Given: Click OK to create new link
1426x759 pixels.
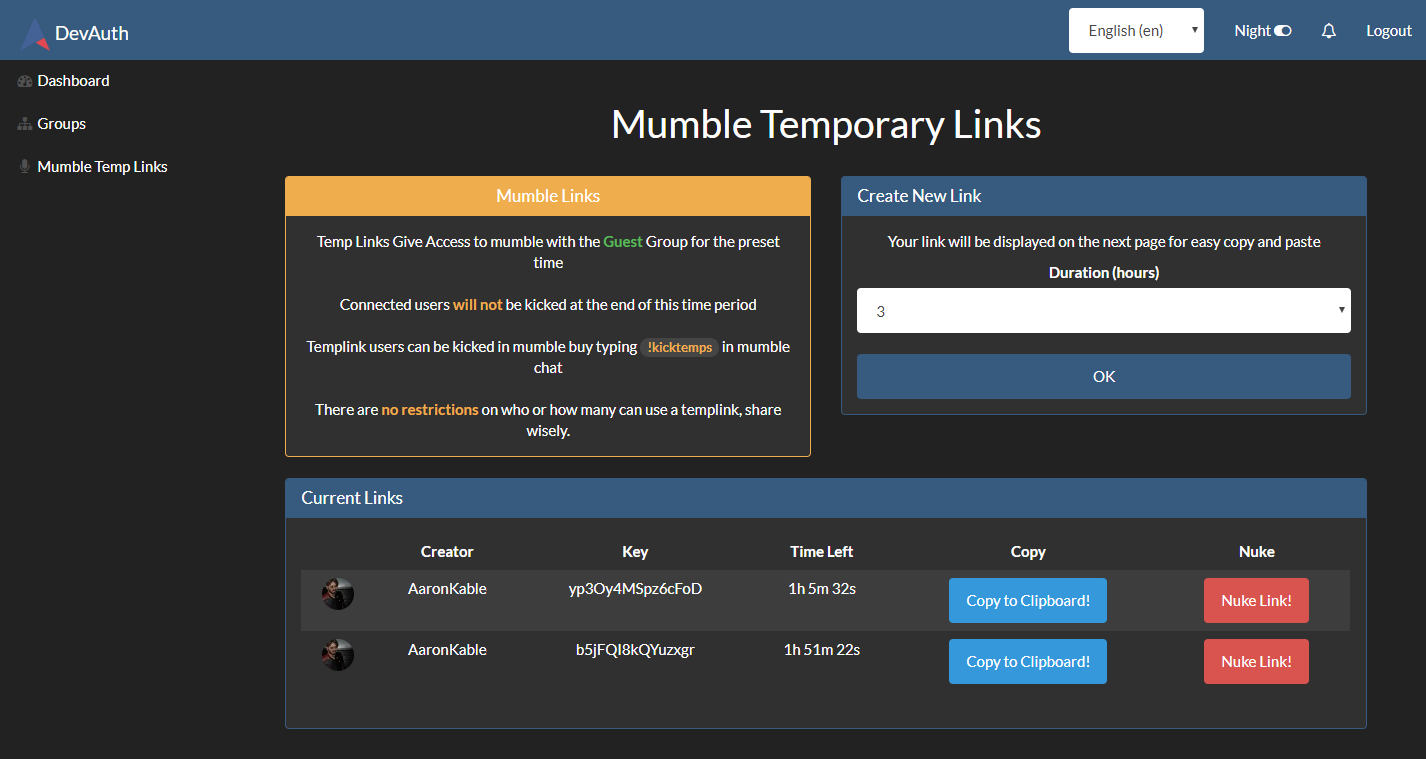Looking at the screenshot, I should click(x=1104, y=377).
